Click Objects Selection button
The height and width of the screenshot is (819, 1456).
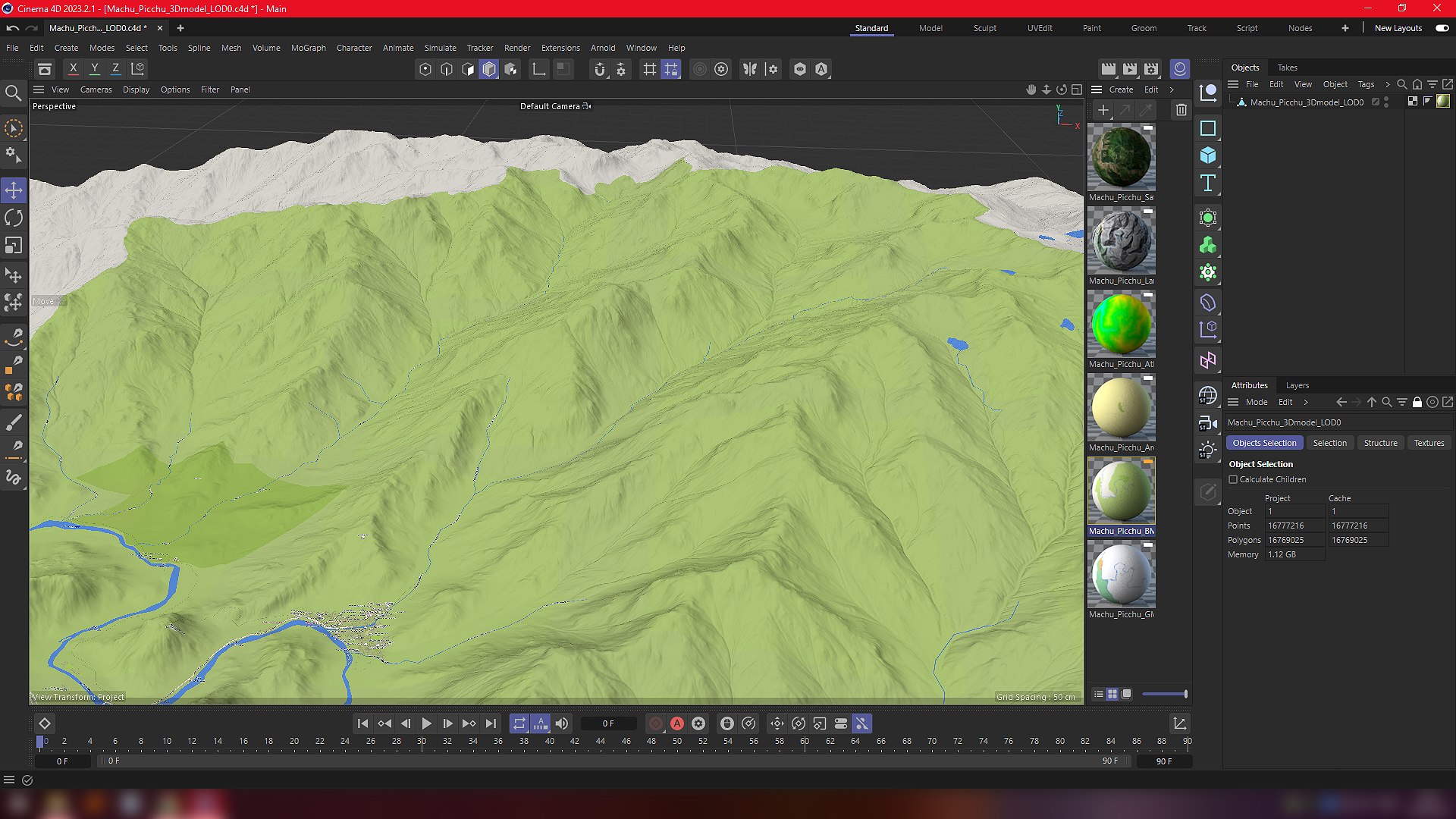point(1264,443)
